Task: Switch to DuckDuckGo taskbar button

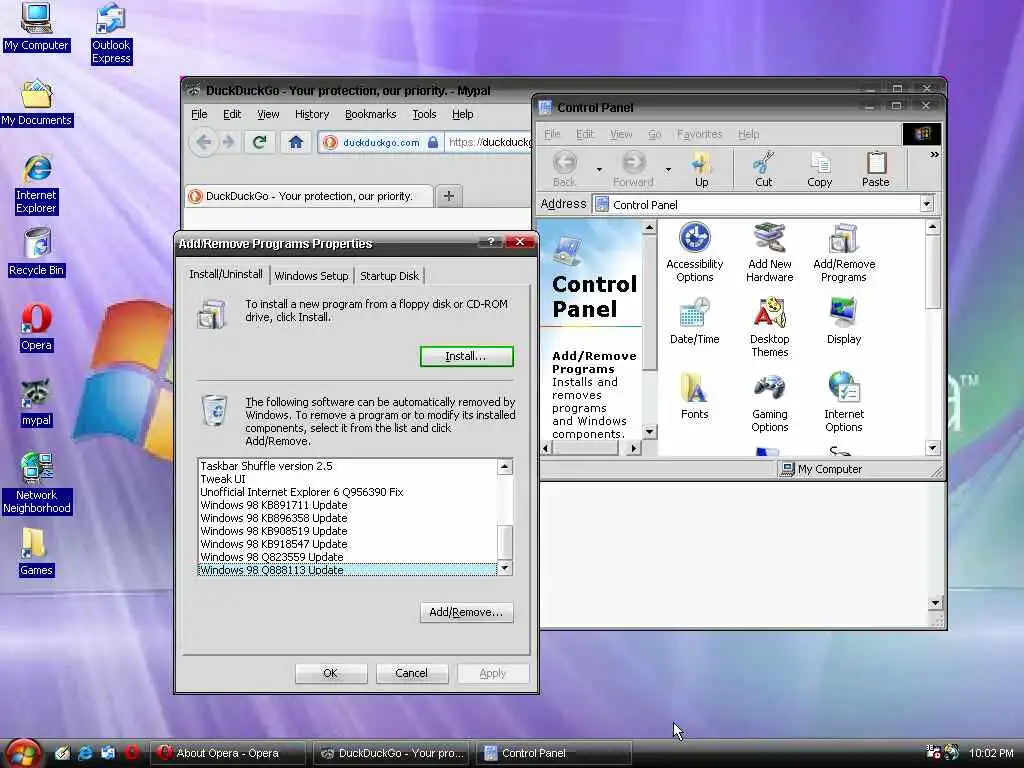Action: point(392,753)
